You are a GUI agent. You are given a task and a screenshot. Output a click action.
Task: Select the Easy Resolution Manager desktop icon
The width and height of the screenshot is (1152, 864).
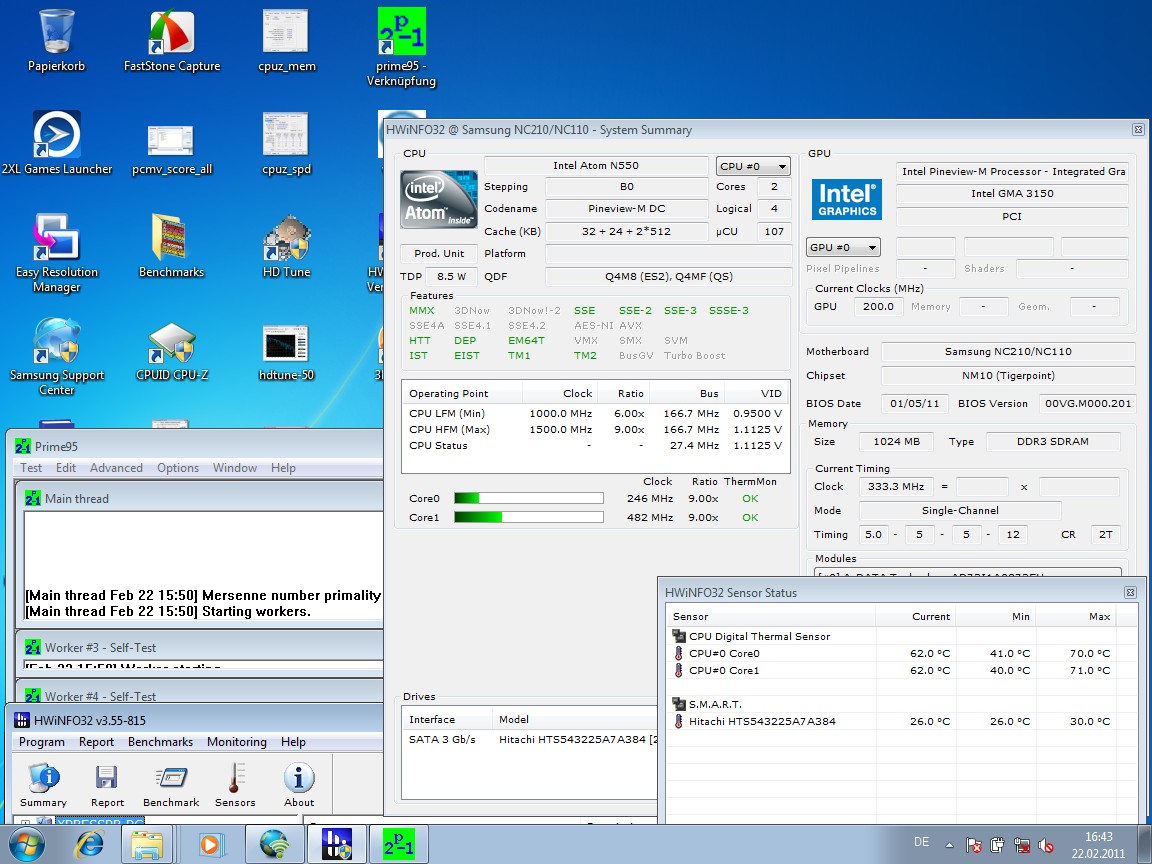tap(57, 253)
